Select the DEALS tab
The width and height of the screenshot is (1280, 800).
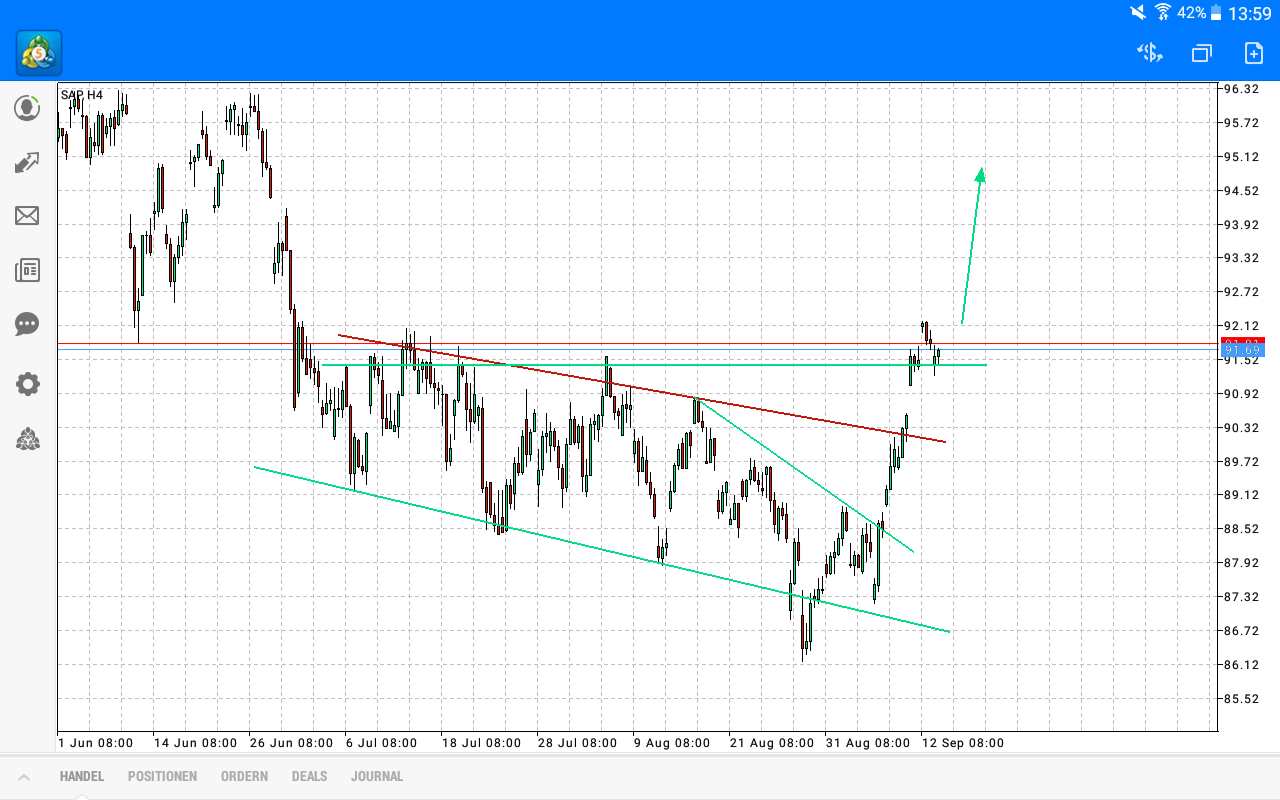(x=309, y=776)
